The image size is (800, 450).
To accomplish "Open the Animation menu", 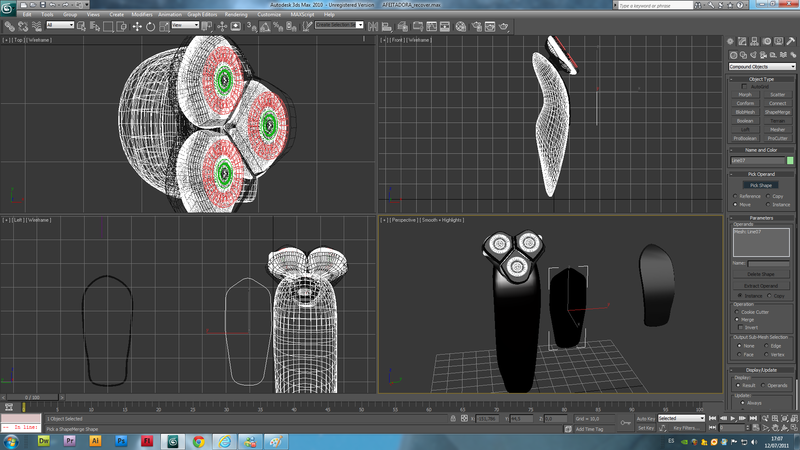I will (169, 14).
